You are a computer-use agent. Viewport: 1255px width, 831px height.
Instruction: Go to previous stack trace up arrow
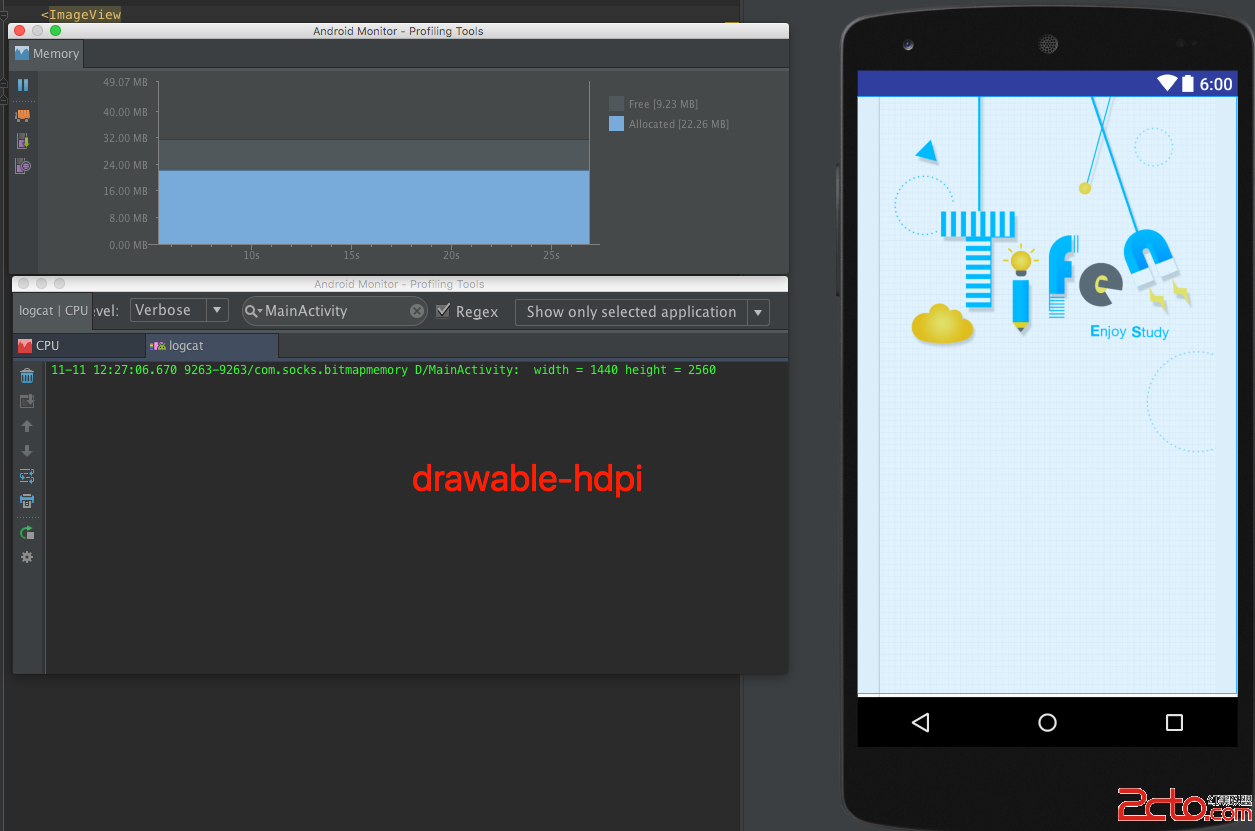click(x=27, y=426)
